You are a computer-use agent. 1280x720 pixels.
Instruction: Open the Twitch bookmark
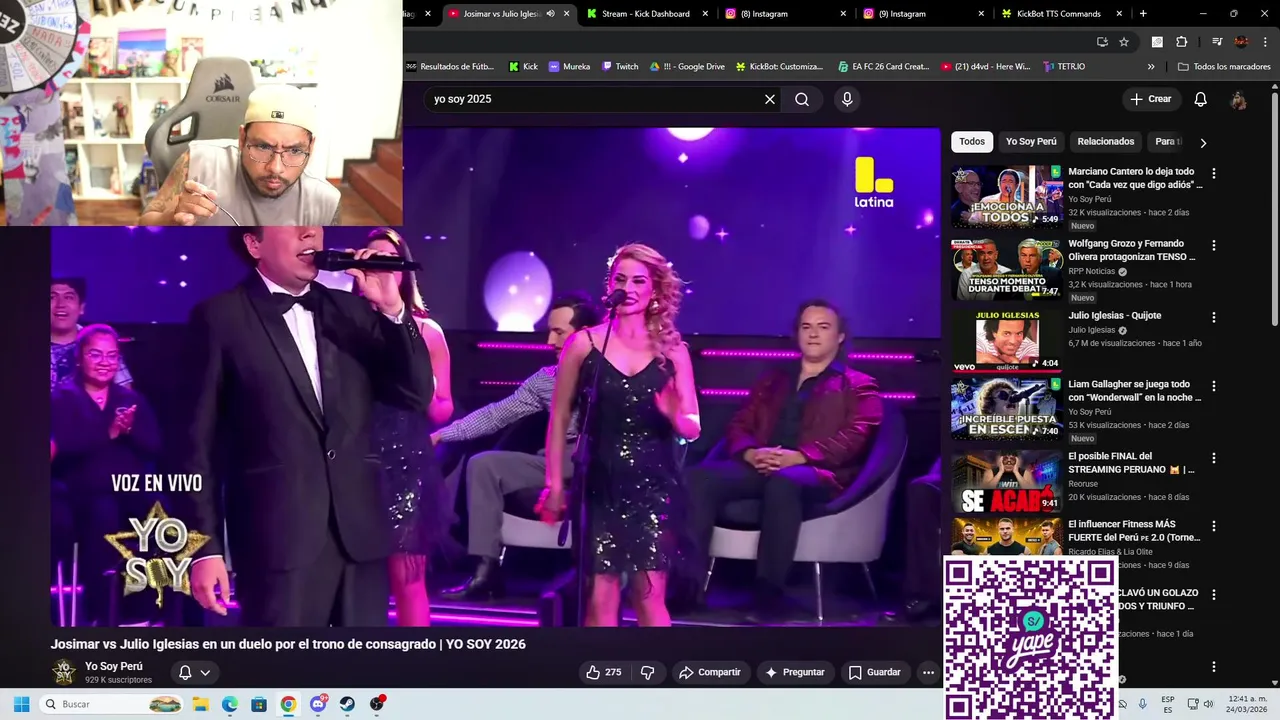[620, 67]
